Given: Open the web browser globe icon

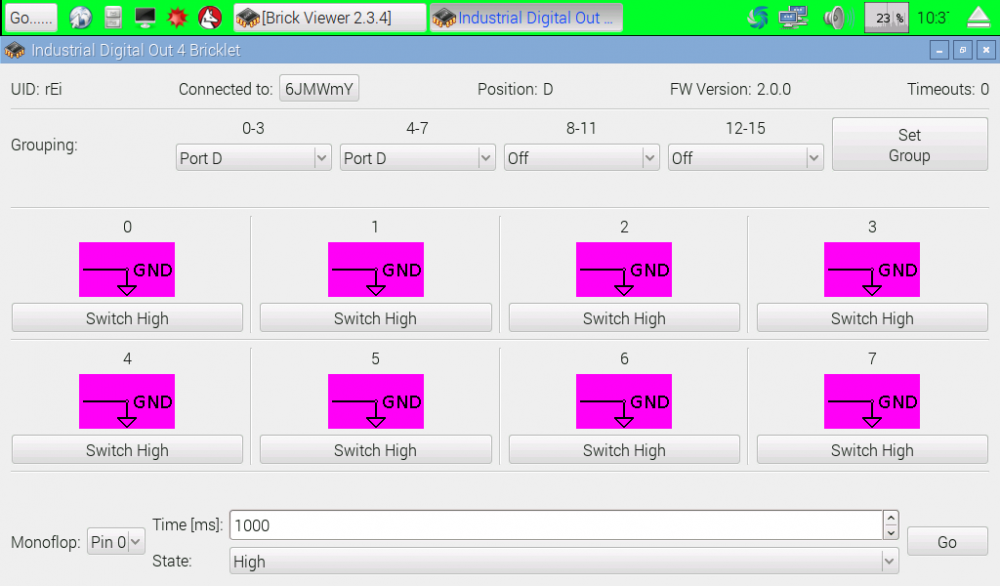Looking at the screenshot, I should point(81,17).
